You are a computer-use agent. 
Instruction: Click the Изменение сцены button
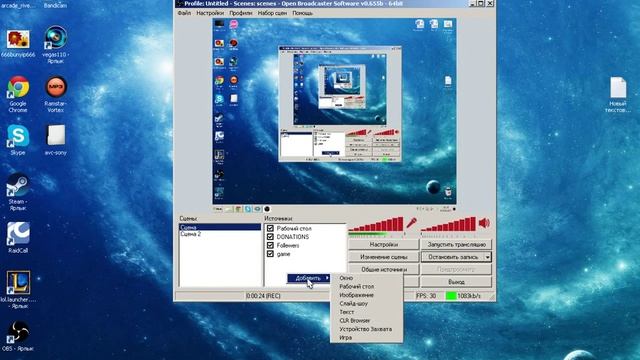[x=383, y=257]
